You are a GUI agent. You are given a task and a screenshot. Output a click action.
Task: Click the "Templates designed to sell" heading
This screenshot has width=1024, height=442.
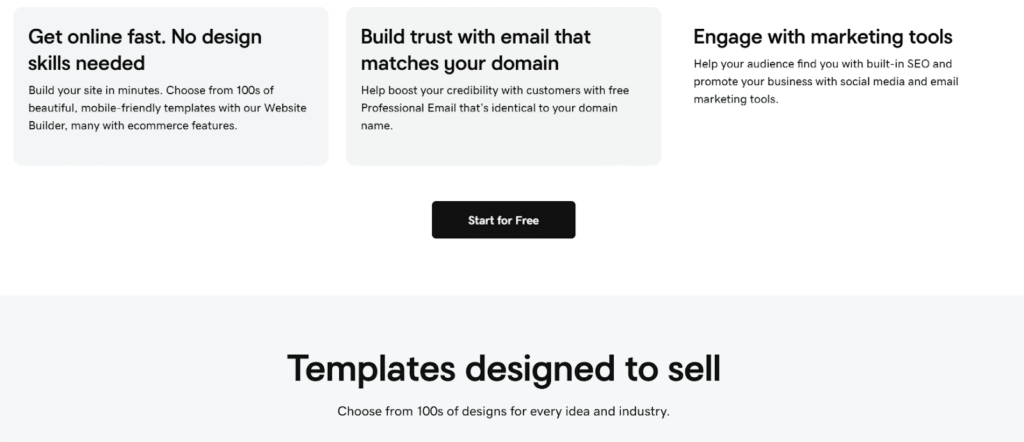[x=503, y=367]
